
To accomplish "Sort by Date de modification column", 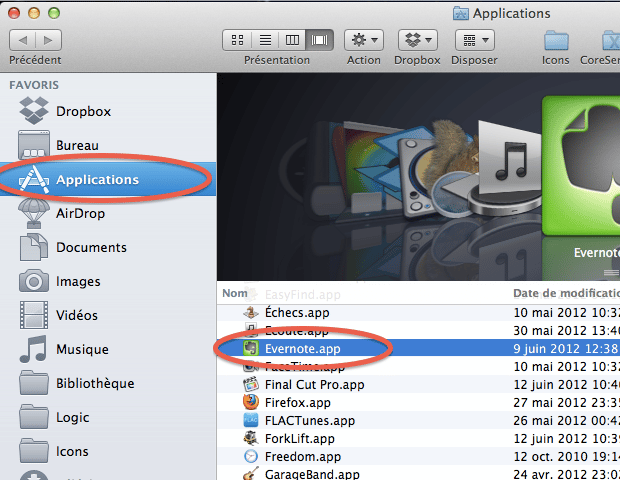I will [x=567, y=293].
